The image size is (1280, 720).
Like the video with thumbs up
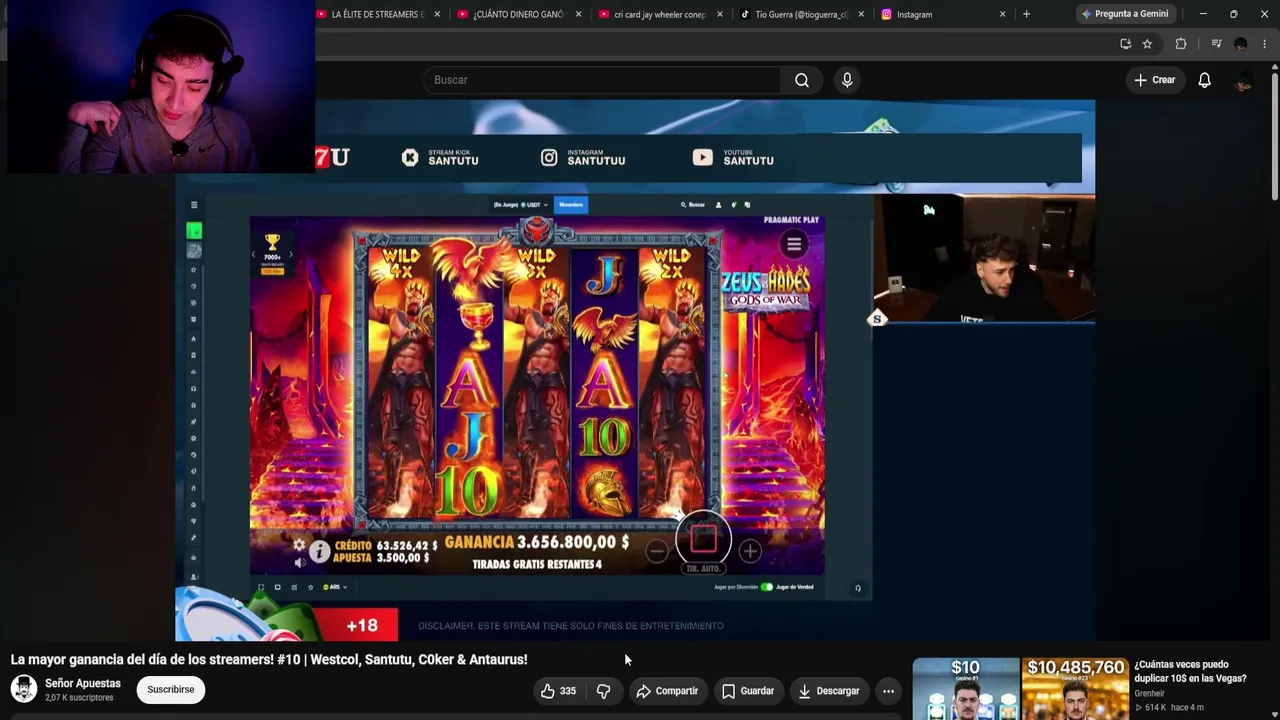[x=558, y=691]
